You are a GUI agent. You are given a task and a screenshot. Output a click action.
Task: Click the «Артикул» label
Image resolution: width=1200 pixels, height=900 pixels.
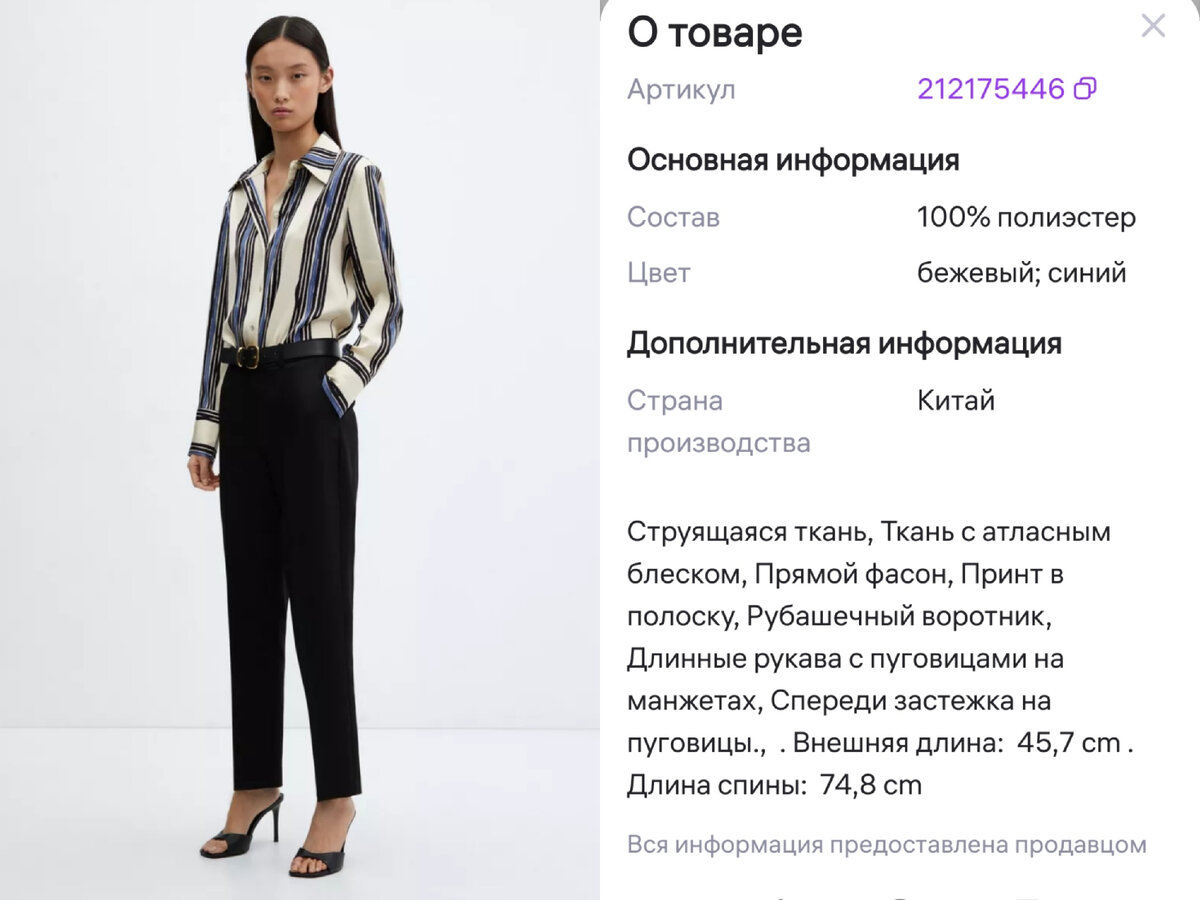pos(681,89)
